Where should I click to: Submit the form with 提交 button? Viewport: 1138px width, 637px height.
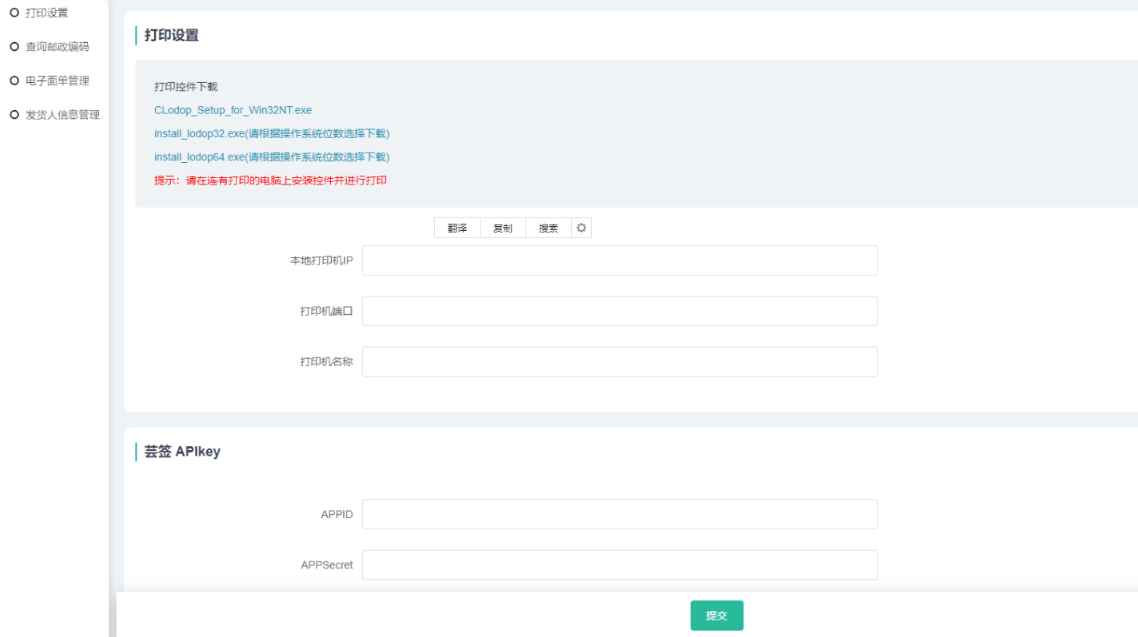tap(716, 615)
